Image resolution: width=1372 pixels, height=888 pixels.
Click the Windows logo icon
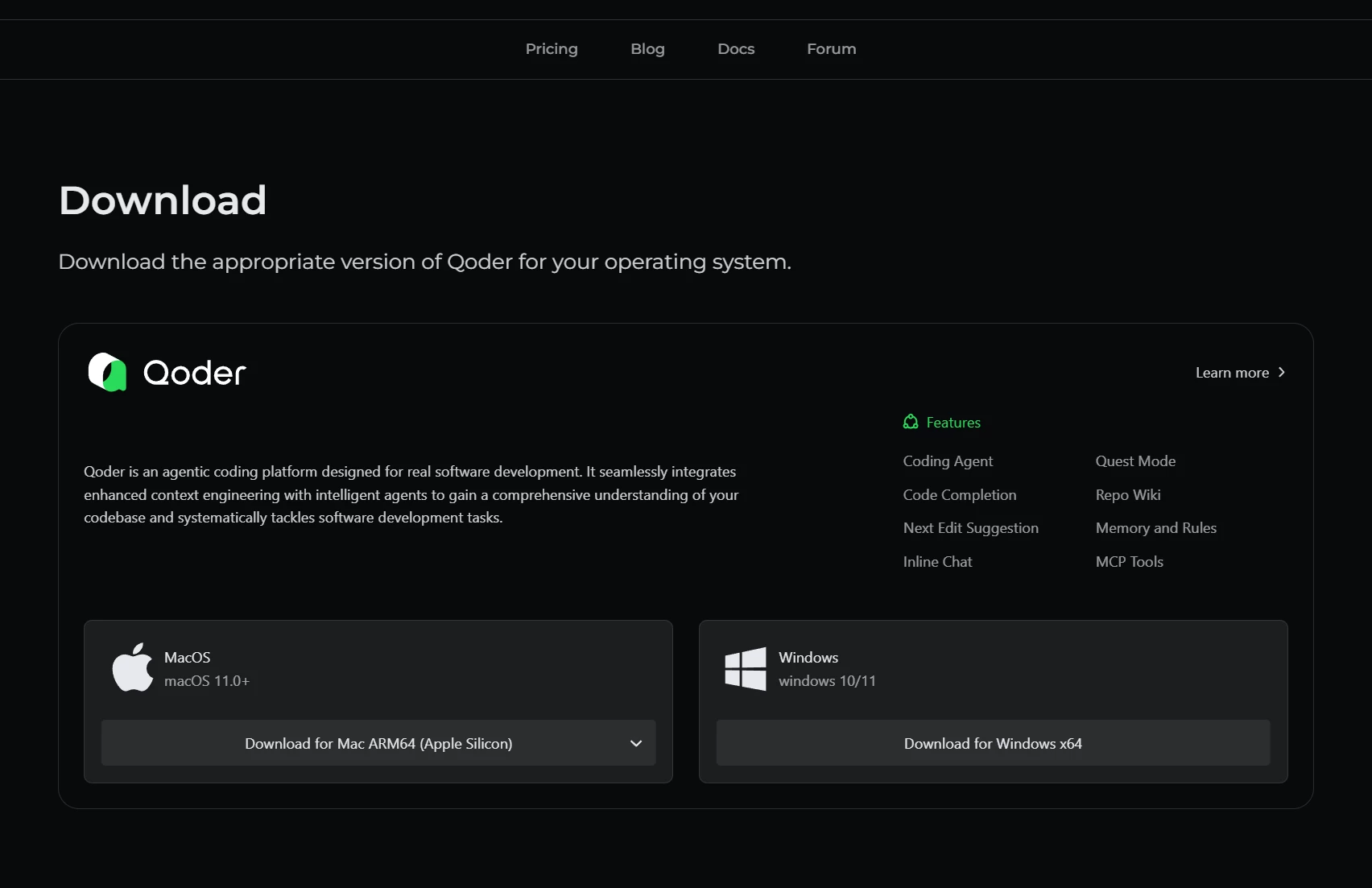[745, 669]
